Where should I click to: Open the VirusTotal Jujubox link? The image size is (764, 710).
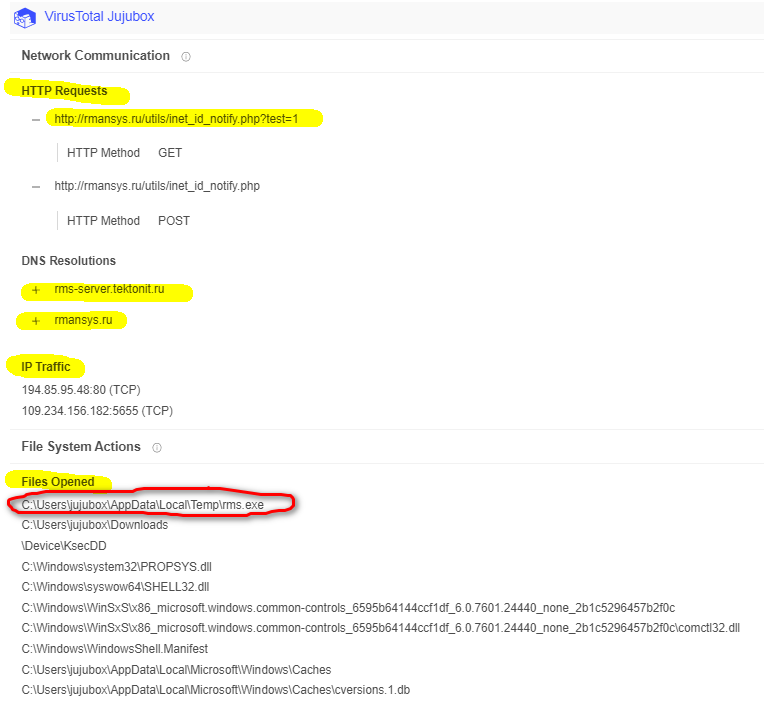(x=99, y=17)
